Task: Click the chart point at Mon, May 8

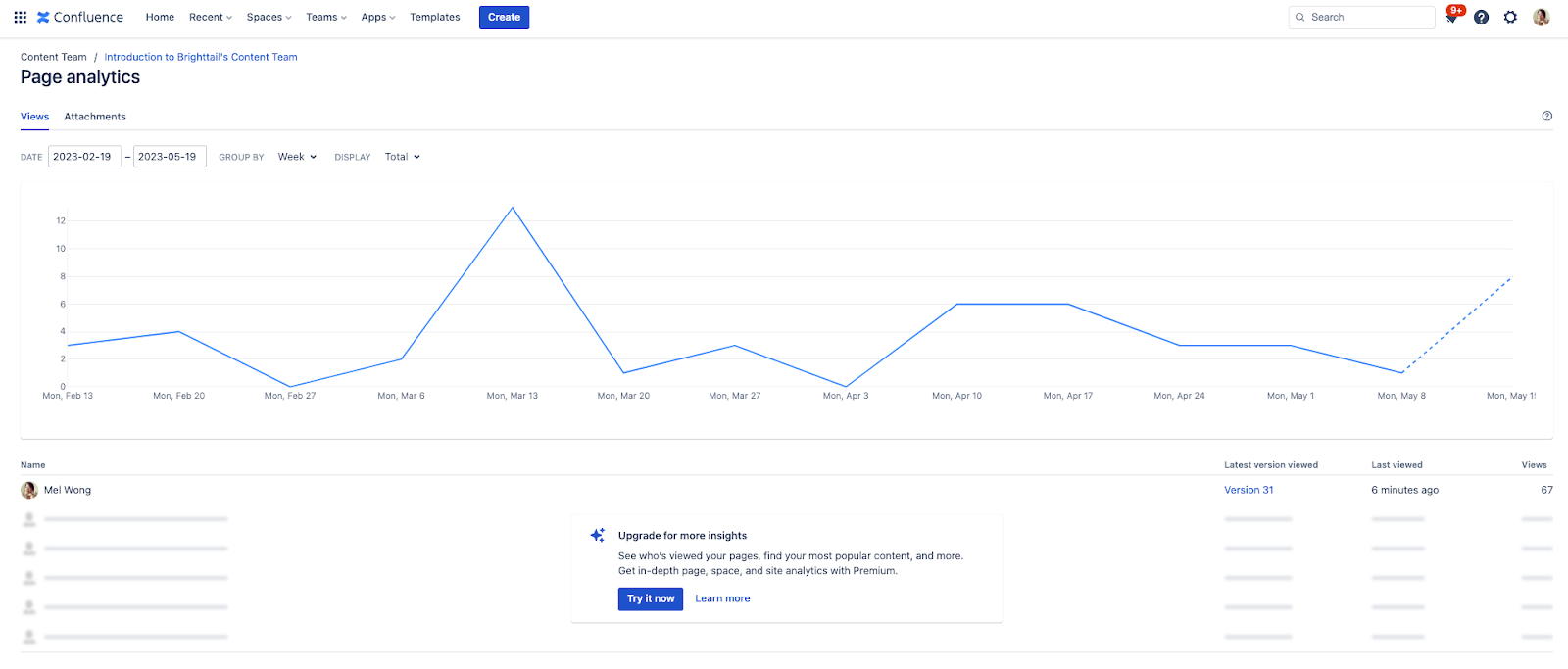Action: click(1401, 373)
